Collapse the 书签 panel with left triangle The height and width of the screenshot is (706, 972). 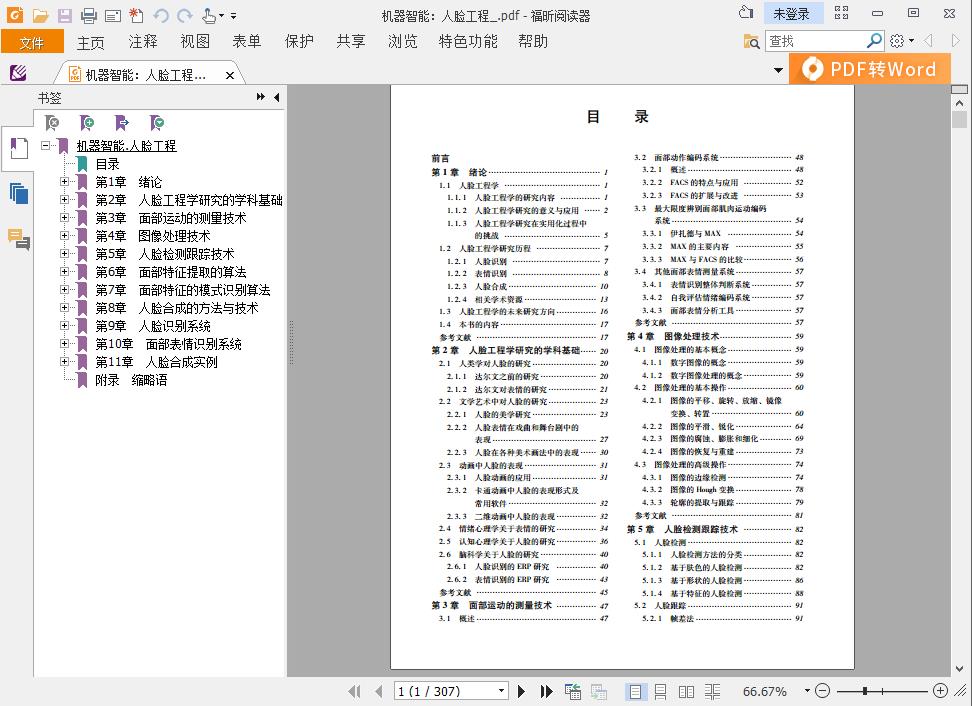276,97
